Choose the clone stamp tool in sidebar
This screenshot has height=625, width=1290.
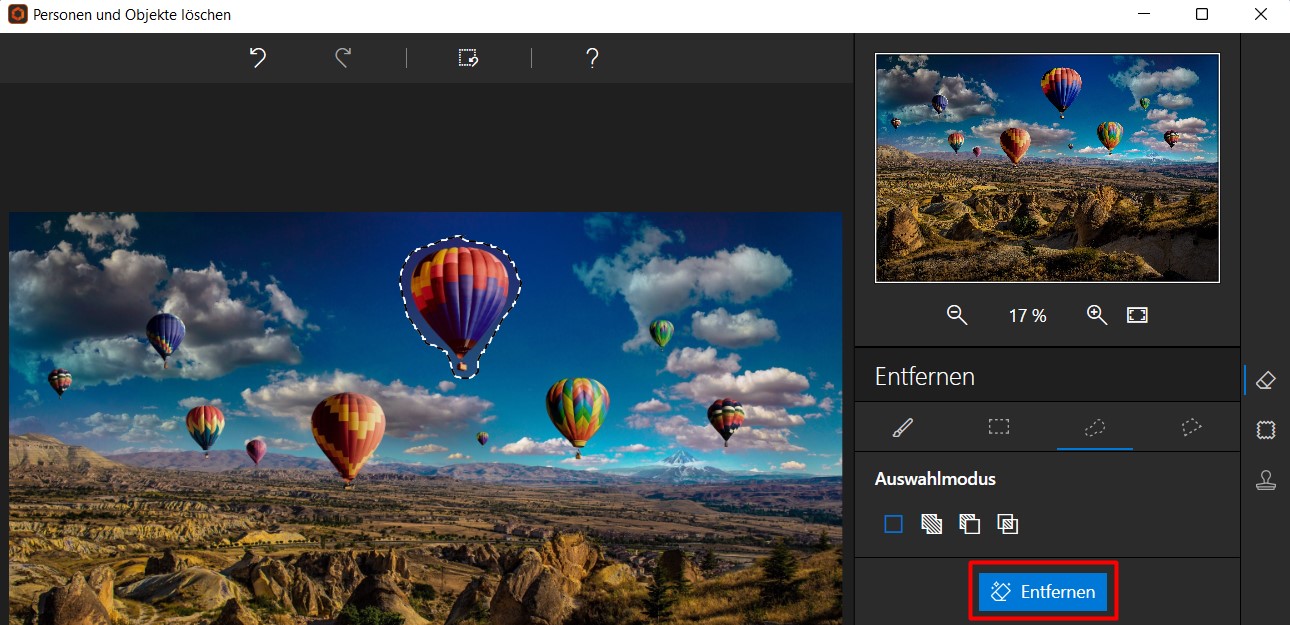pyautogui.click(x=1265, y=480)
